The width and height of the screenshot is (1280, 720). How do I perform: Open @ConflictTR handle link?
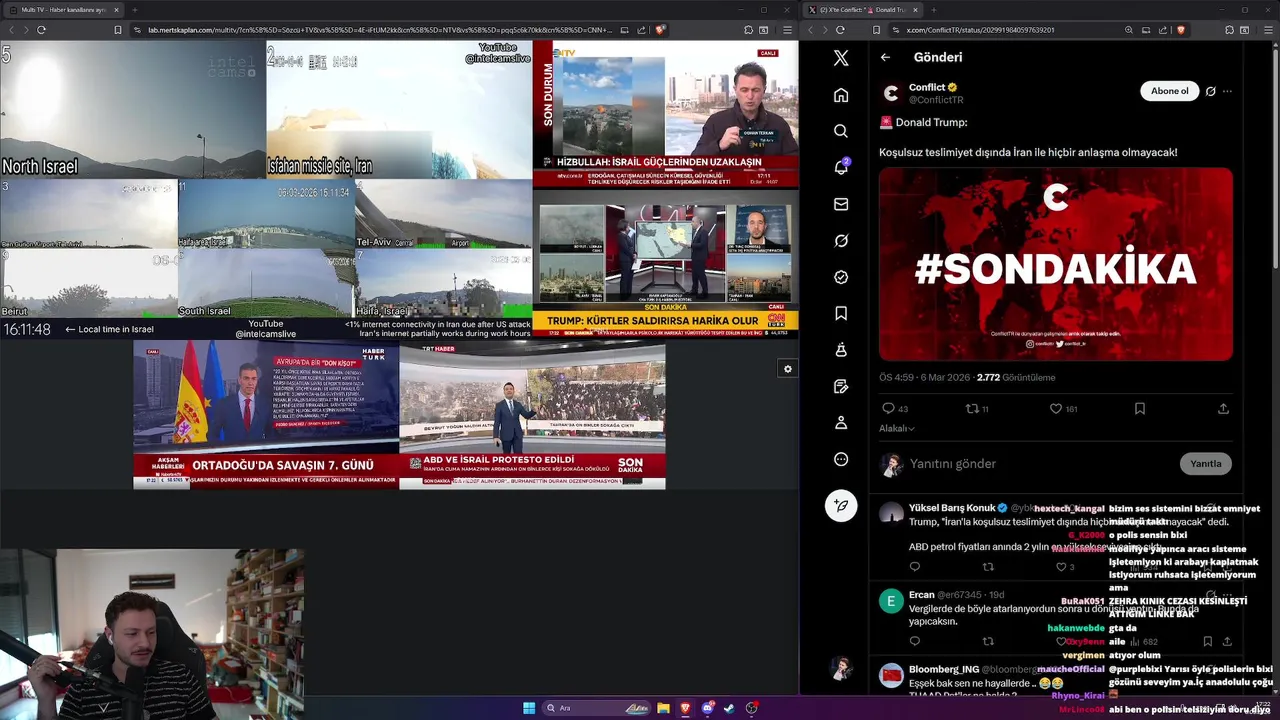coord(936,100)
